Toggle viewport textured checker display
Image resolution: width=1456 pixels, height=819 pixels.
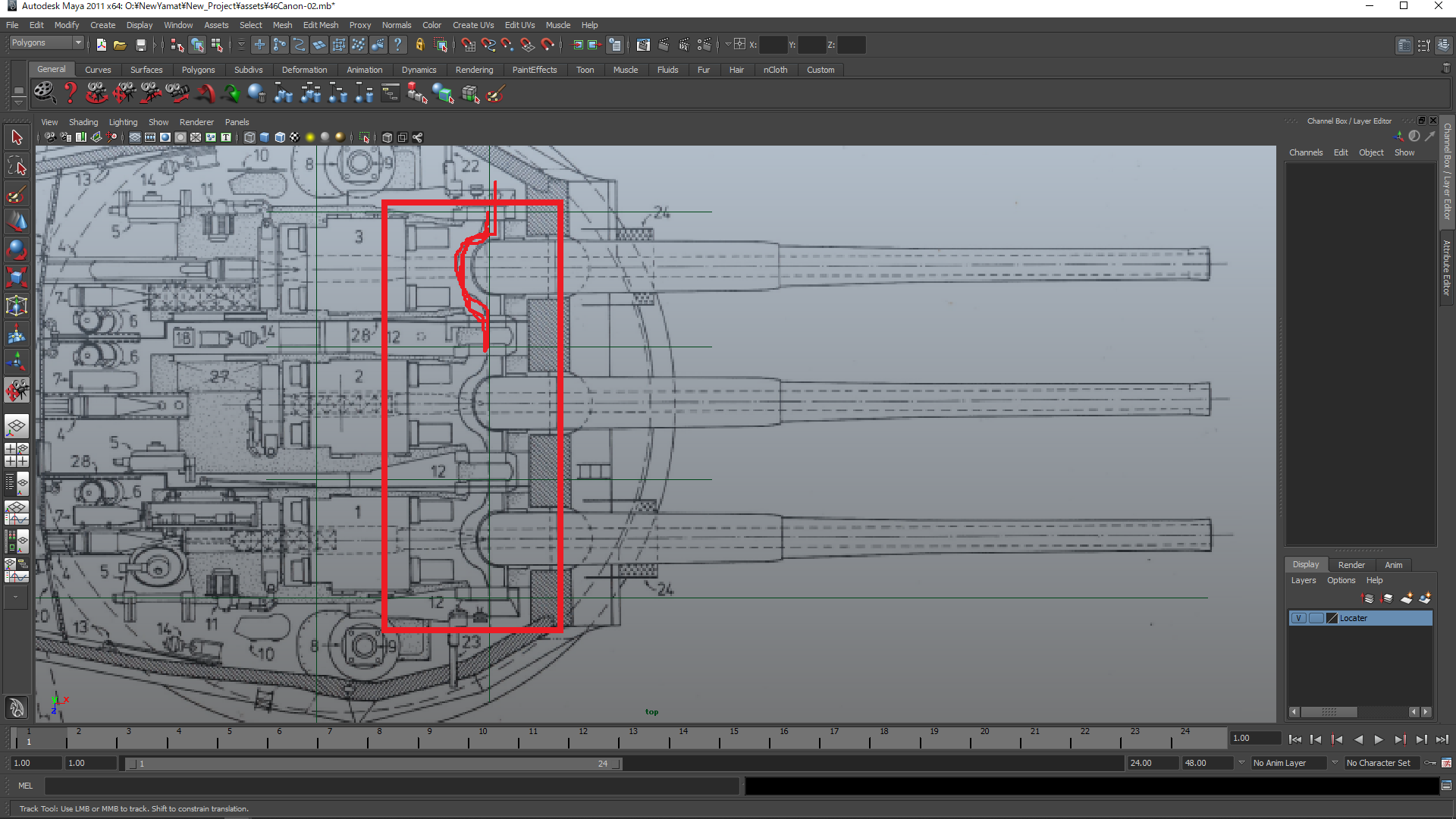coord(295,137)
